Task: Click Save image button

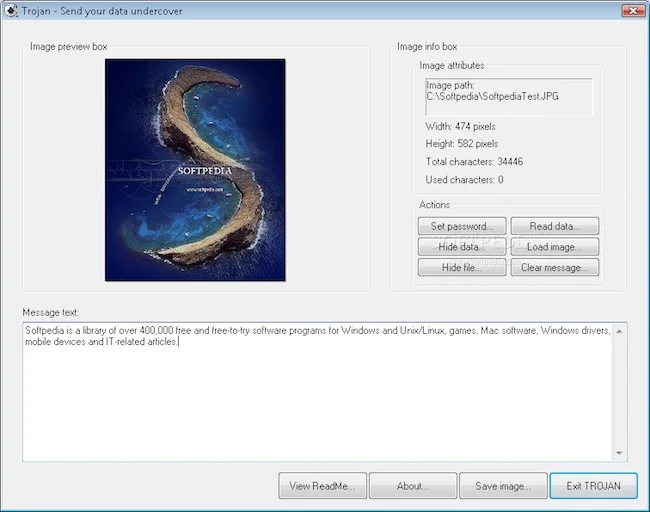Action: (503, 485)
